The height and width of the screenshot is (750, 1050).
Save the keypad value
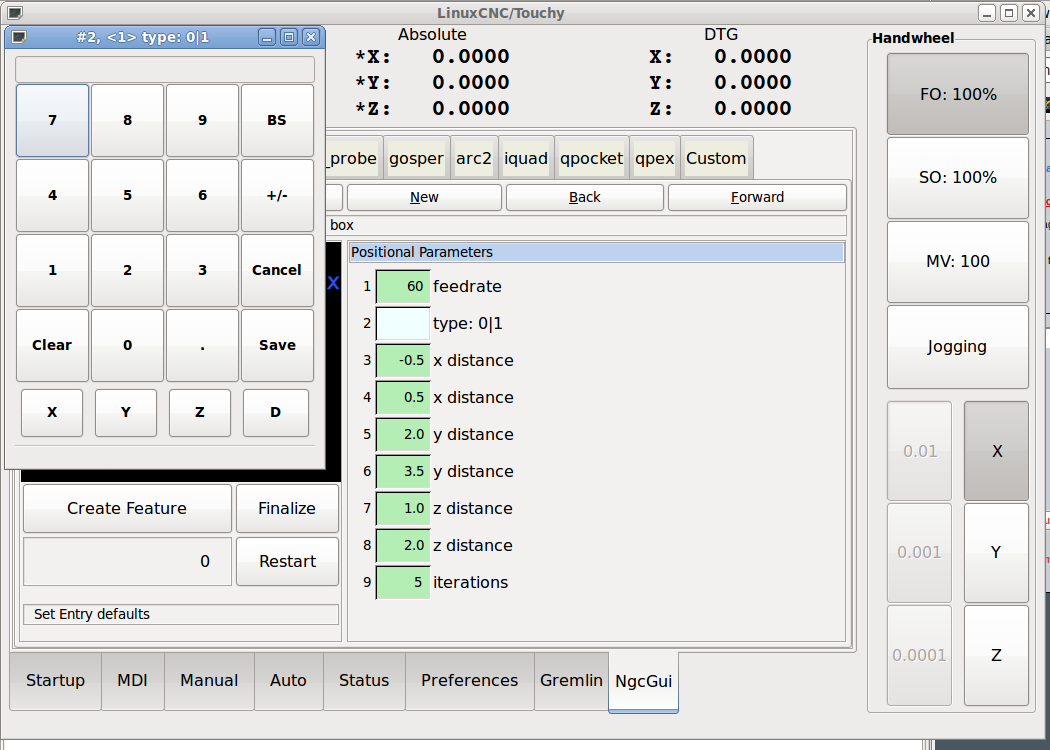point(277,346)
